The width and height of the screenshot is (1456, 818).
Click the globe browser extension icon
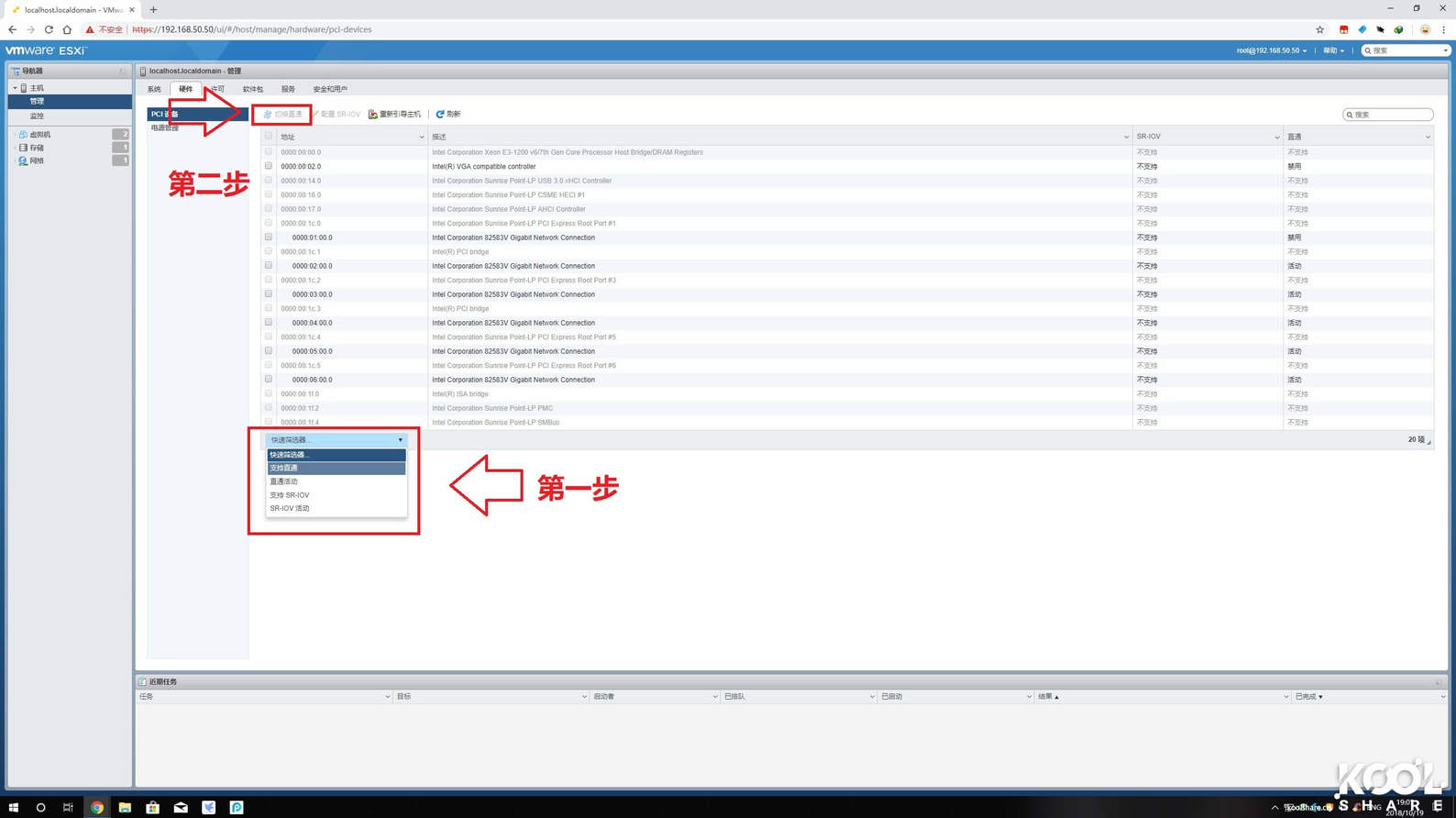[1398, 29]
